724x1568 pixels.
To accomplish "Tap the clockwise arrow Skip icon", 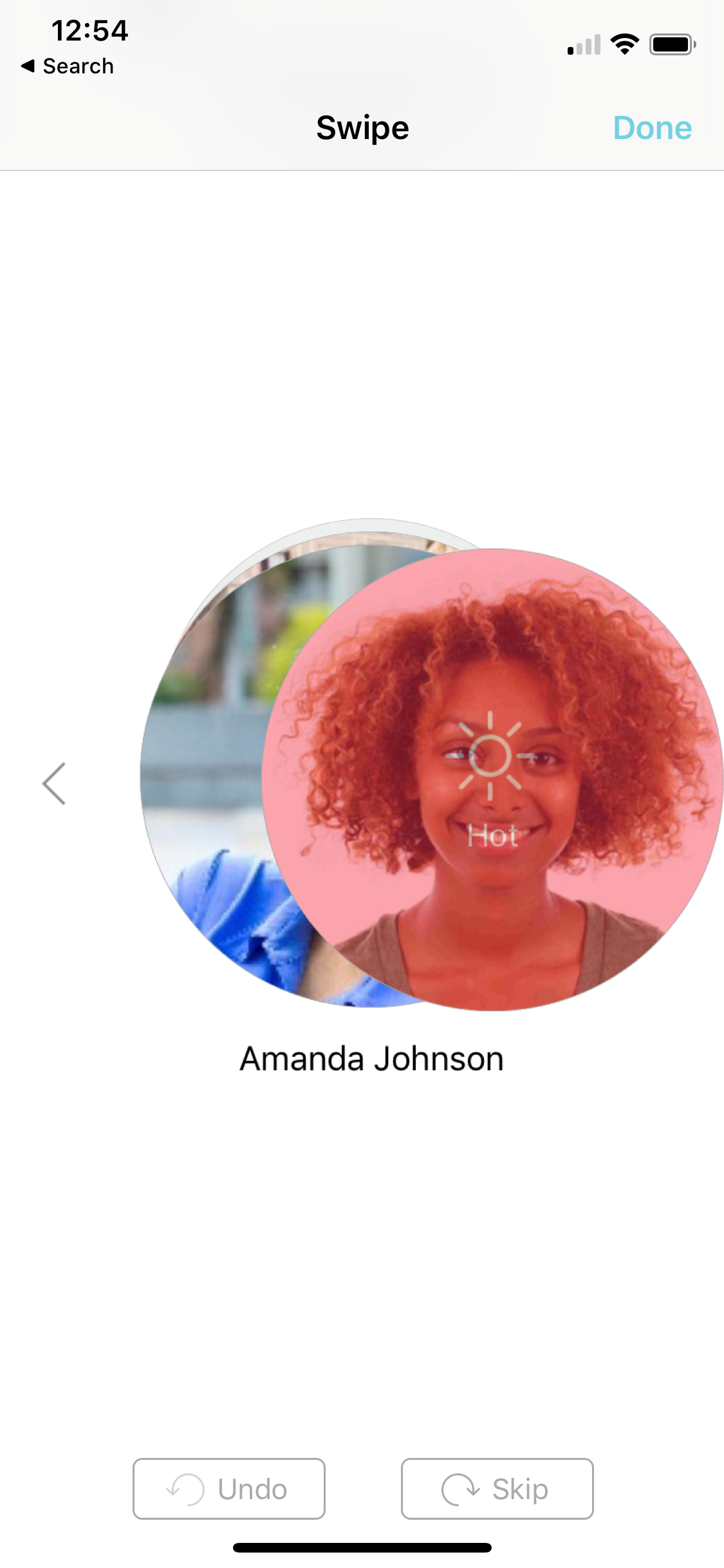I will [461, 1489].
